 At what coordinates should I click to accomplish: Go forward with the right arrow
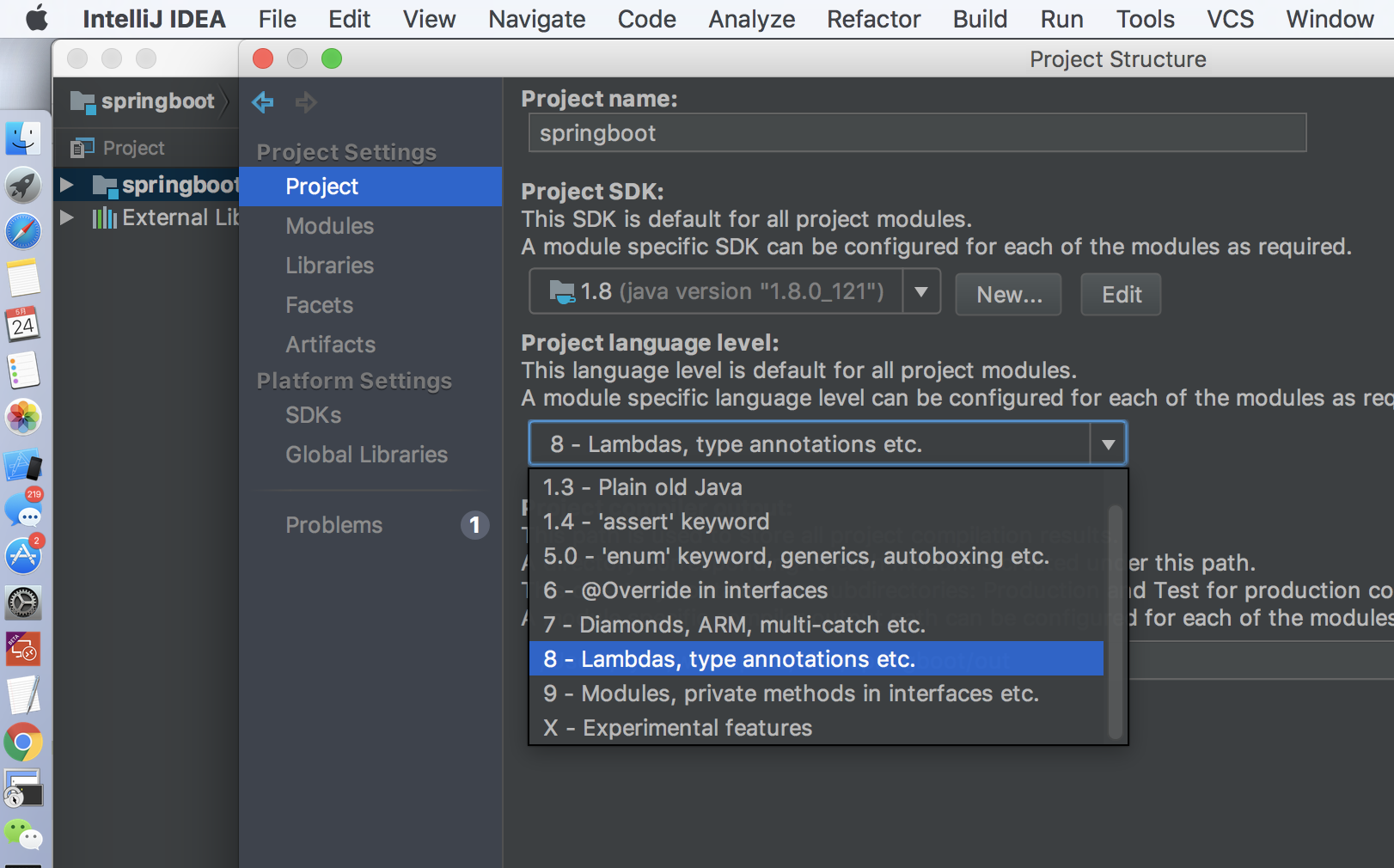[x=306, y=102]
